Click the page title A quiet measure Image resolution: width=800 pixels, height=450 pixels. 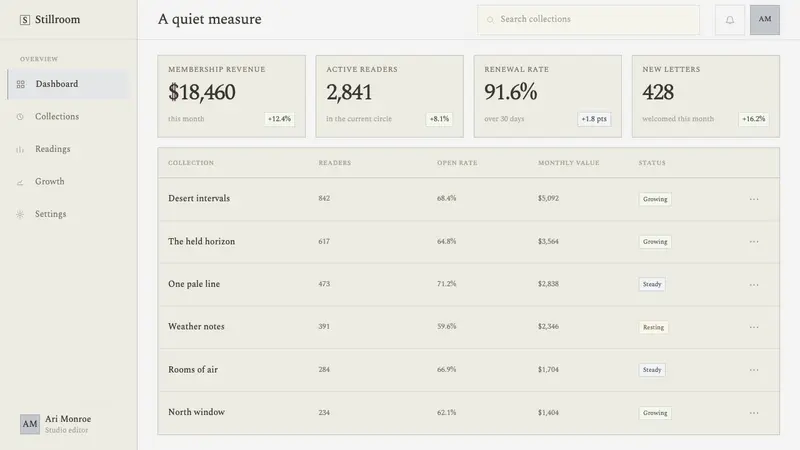tap(210, 19)
